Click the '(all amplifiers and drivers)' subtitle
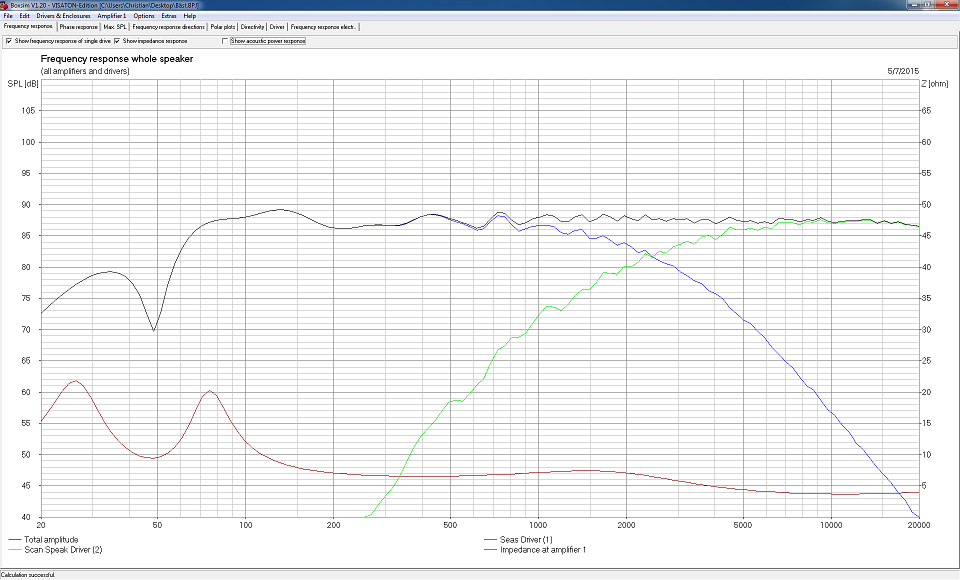 [85, 71]
